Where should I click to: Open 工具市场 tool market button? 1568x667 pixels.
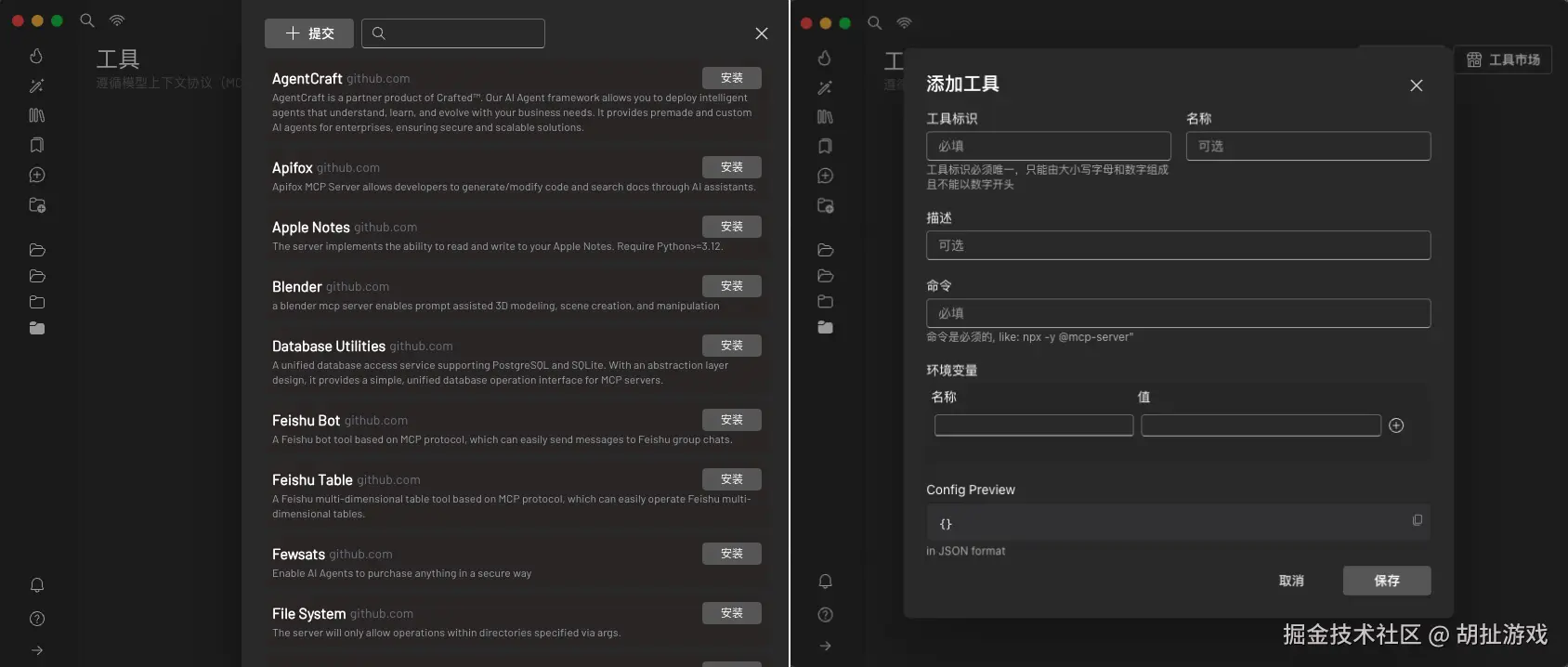pyautogui.click(x=1503, y=59)
